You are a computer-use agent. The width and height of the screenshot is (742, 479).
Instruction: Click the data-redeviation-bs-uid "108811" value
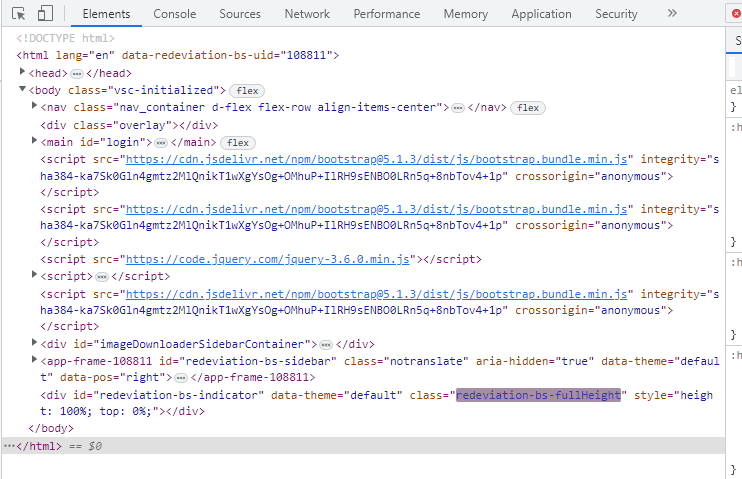click(x=306, y=55)
